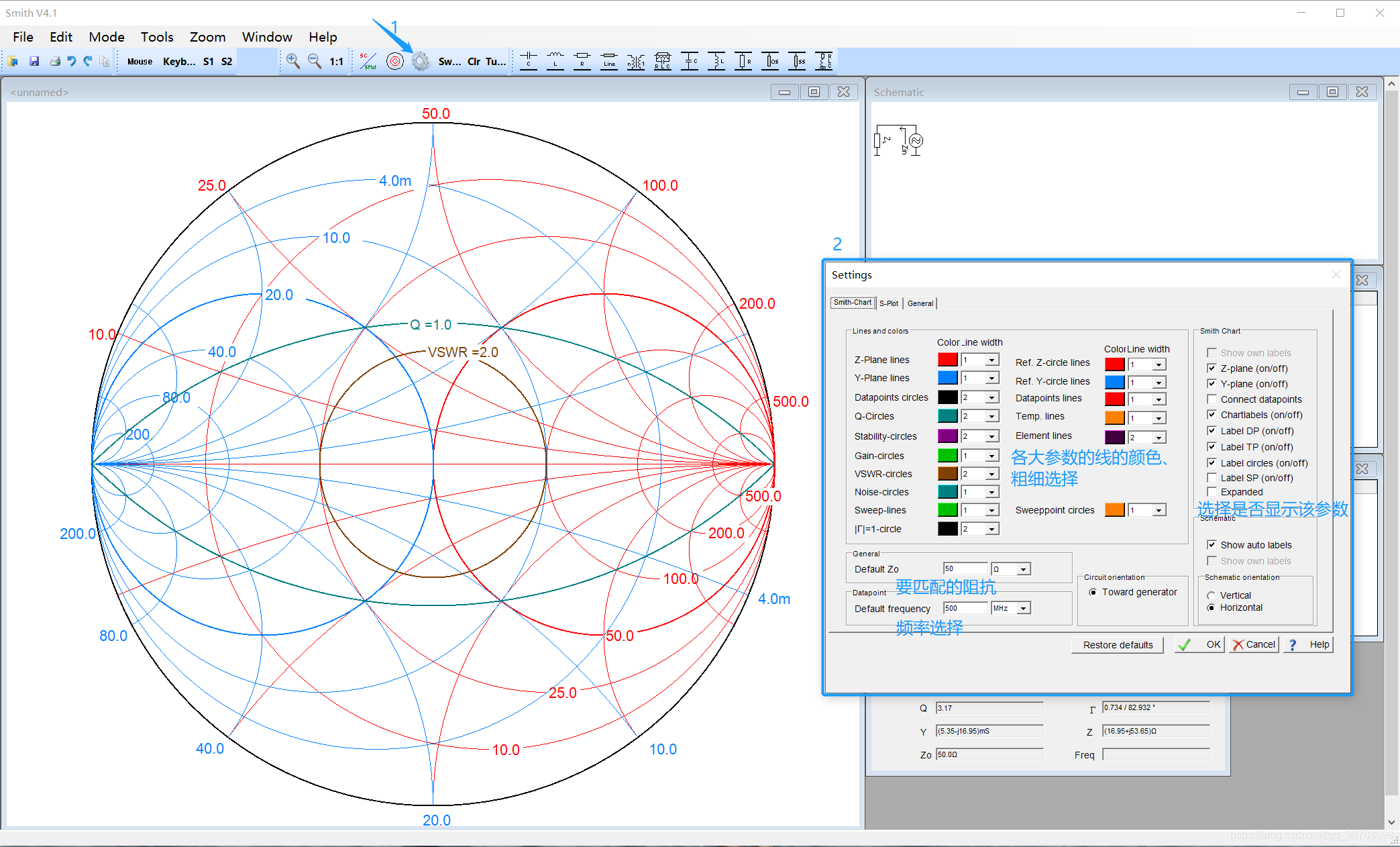This screenshot has width=1400, height=847.
Task: Click the VSWR-circles brown color swatch
Action: (x=947, y=474)
